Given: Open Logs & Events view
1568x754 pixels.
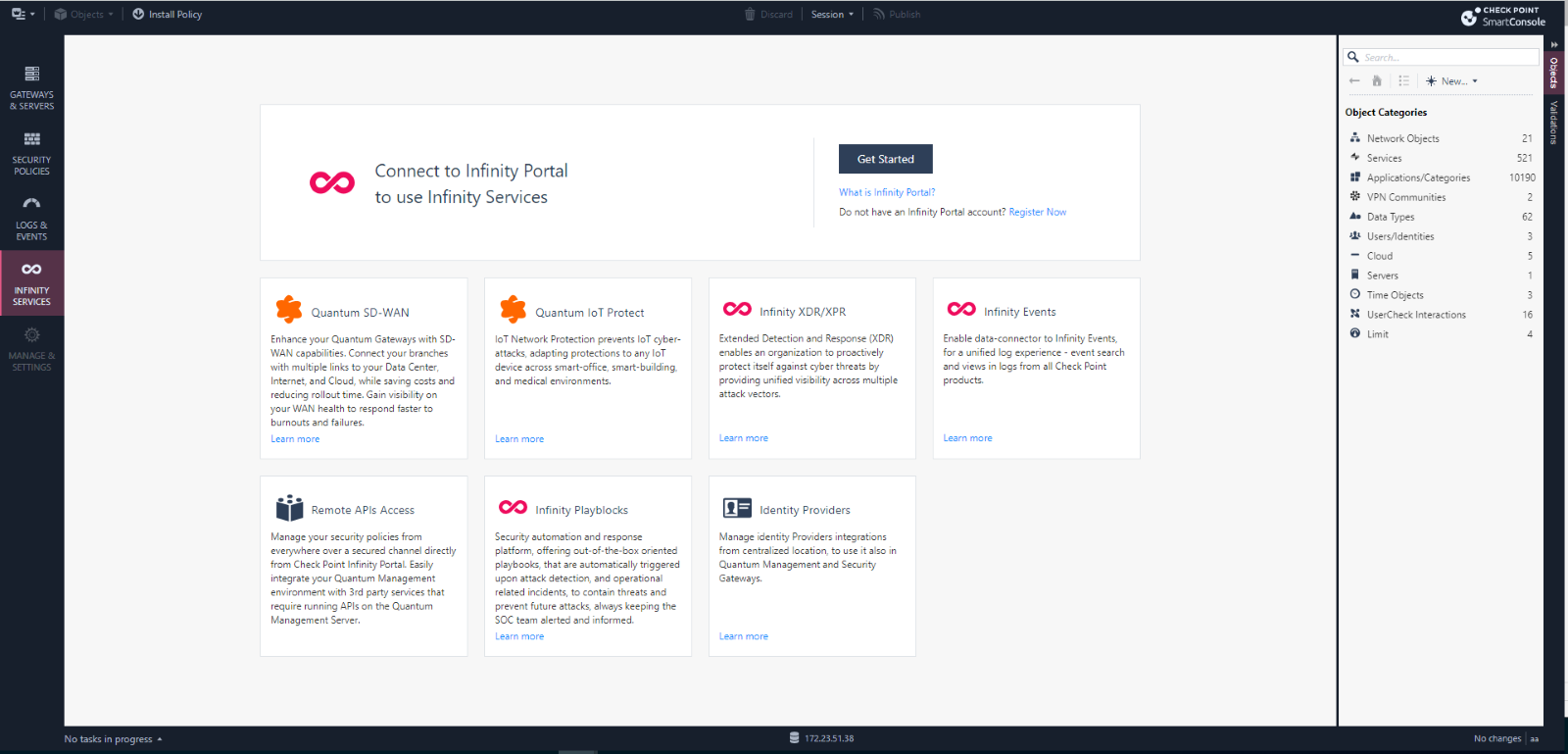Looking at the screenshot, I should [x=31, y=219].
